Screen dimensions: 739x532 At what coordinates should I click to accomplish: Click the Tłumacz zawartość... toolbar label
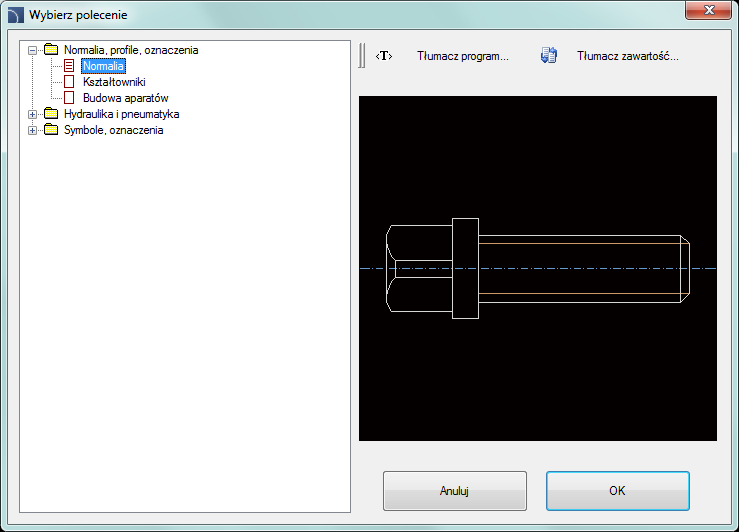click(628, 56)
